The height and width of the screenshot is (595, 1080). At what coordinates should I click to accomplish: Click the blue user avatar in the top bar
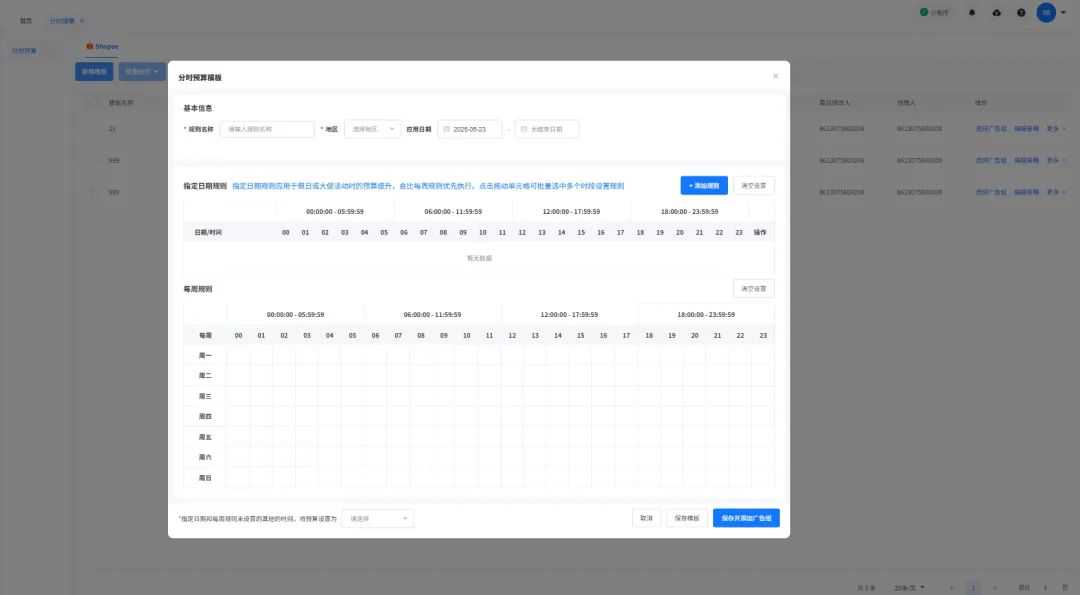point(1046,12)
